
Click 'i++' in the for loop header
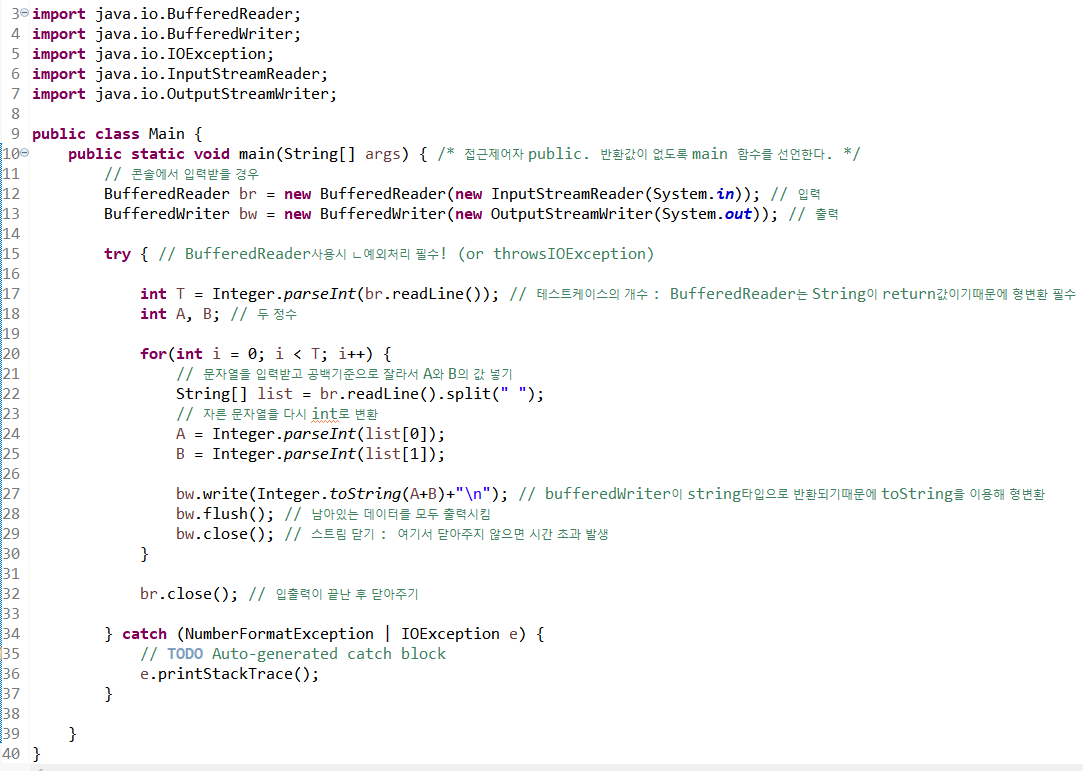coord(351,354)
